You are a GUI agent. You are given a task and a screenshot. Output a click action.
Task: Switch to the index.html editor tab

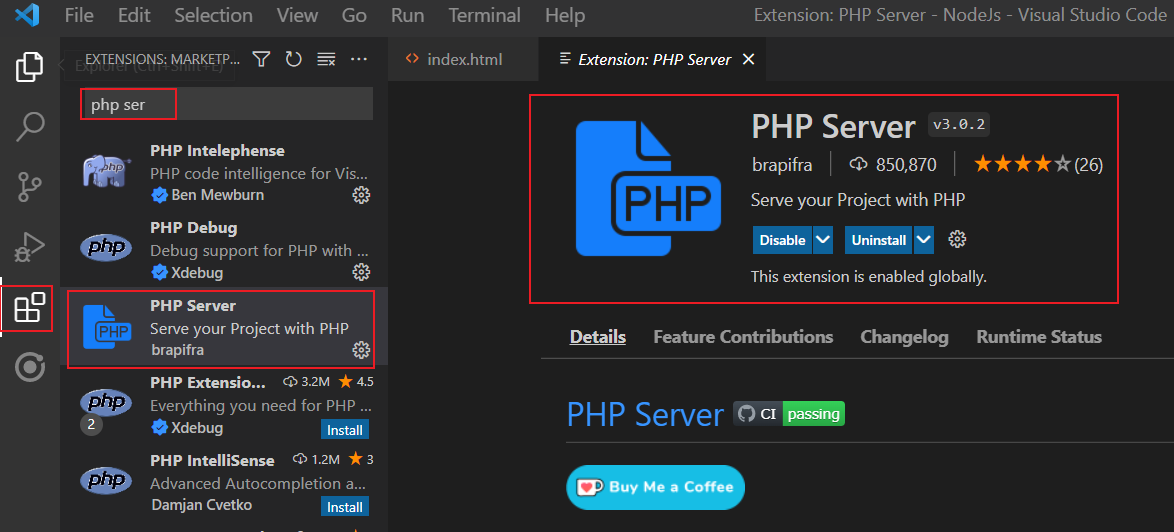(x=463, y=59)
